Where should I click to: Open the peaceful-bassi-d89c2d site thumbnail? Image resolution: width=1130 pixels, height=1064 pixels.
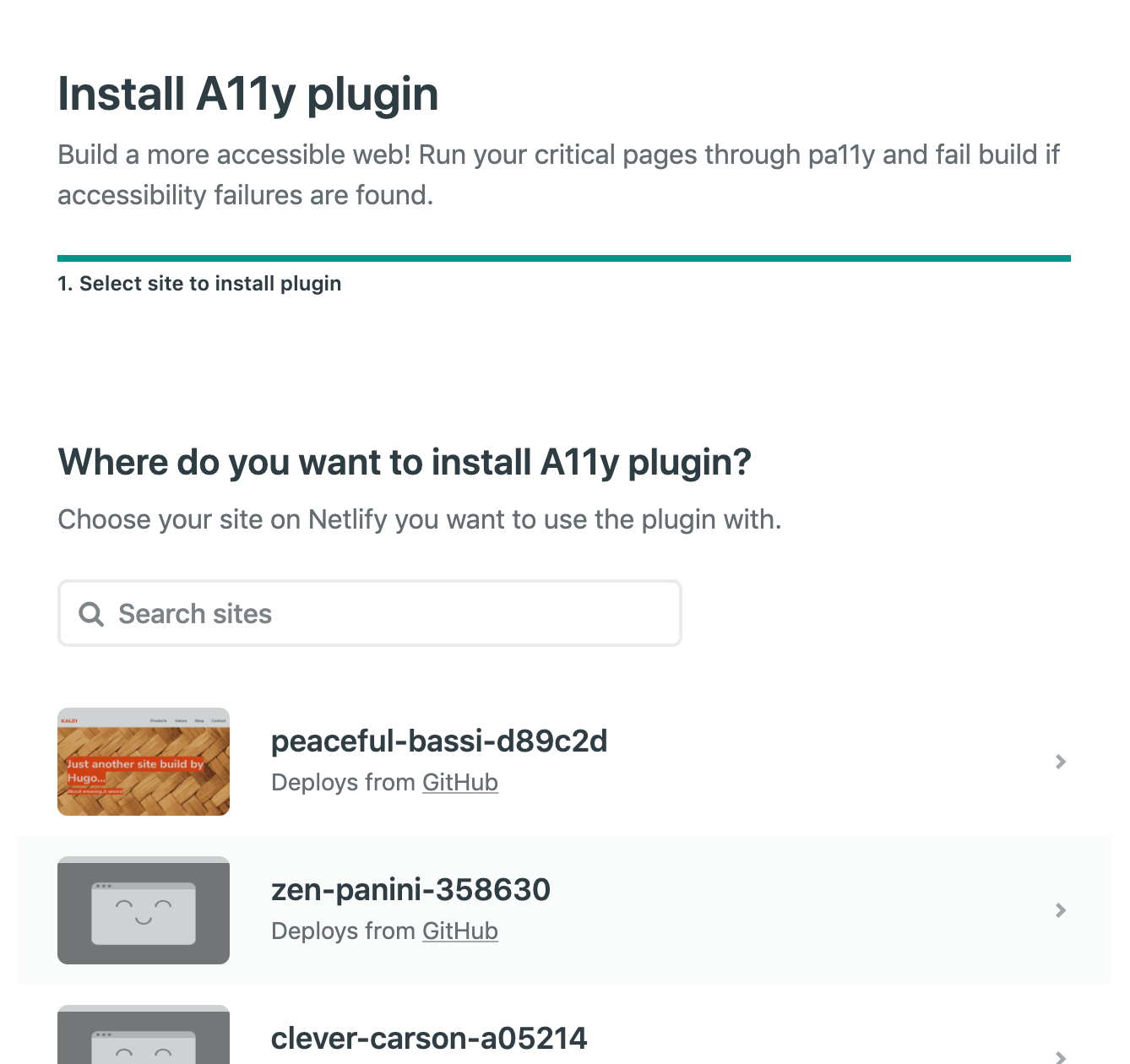pyautogui.click(x=144, y=762)
